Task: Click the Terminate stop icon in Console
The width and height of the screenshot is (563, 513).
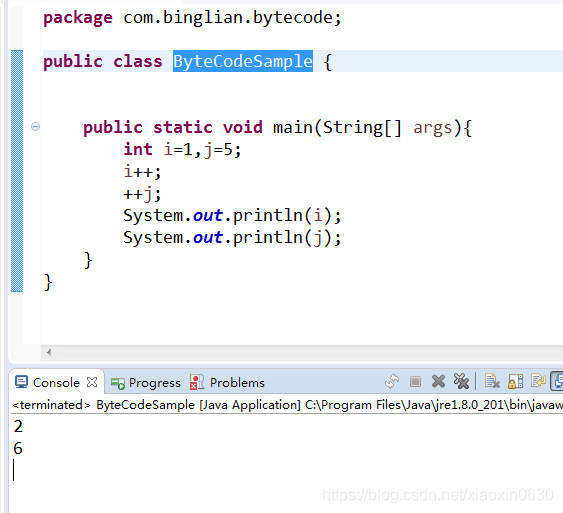Action: [x=415, y=382]
